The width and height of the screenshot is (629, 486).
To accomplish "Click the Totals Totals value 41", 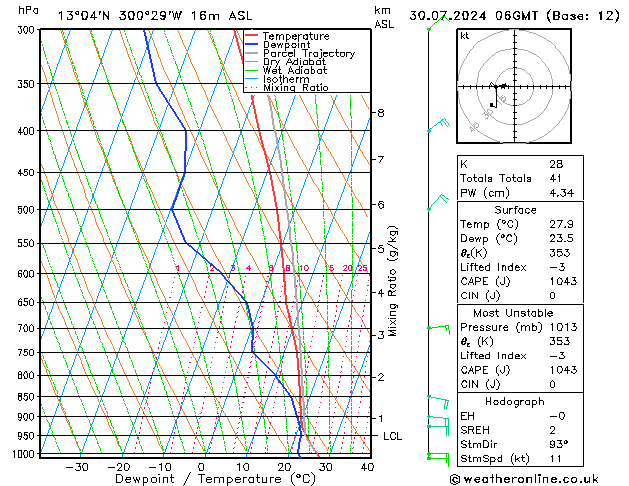I will 555,178.
